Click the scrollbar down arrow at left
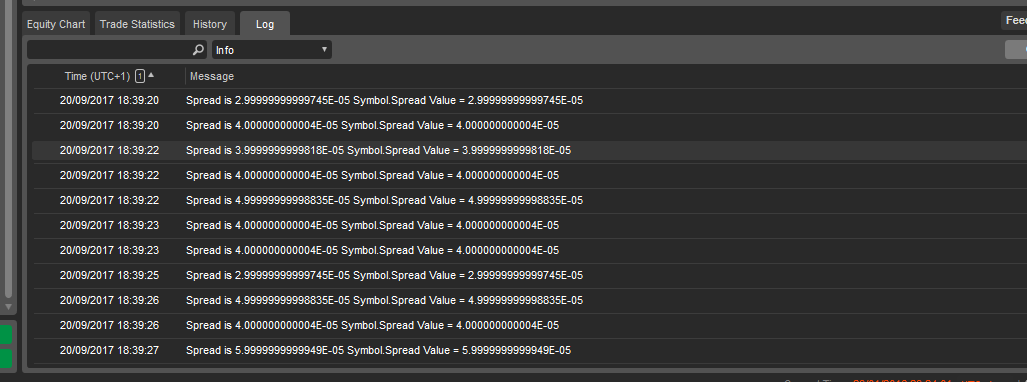This screenshot has width=1027, height=382. (x=8, y=307)
